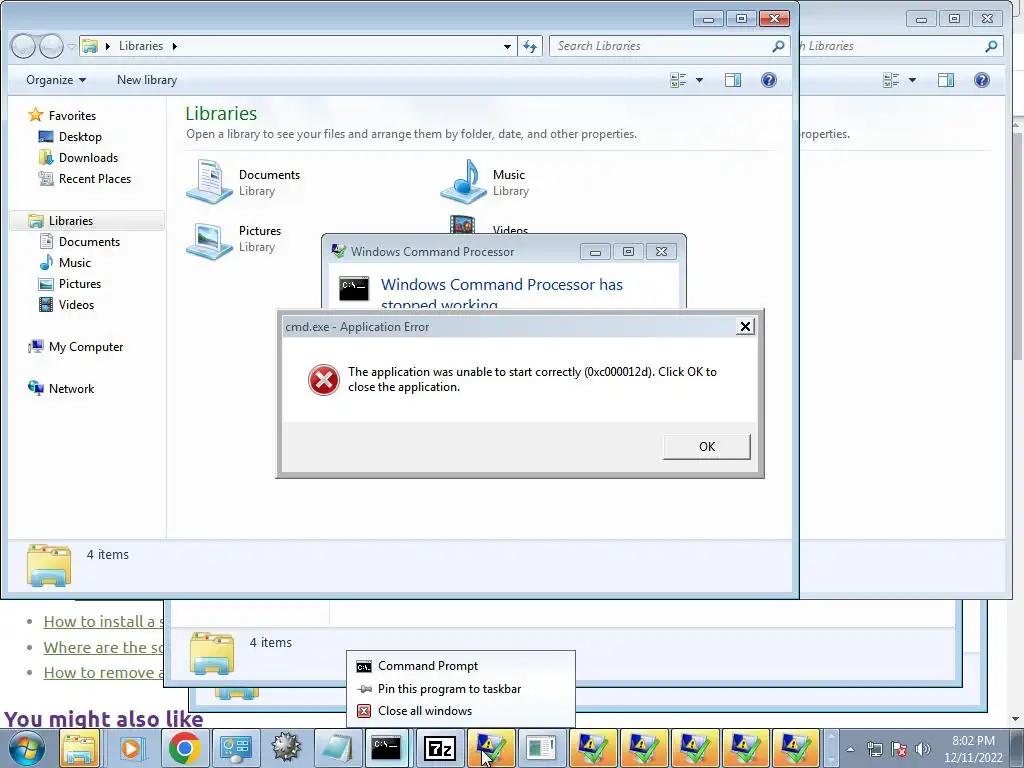This screenshot has width=1024, height=768.
Task: Open My Computer in the navigation pane
Action: click(86, 347)
